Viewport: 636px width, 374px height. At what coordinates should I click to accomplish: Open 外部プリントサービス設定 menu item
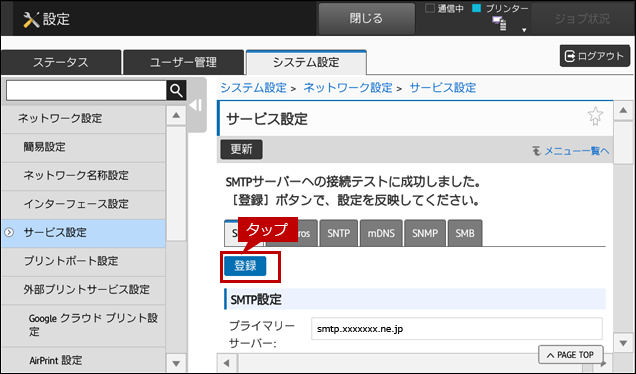point(84,290)
